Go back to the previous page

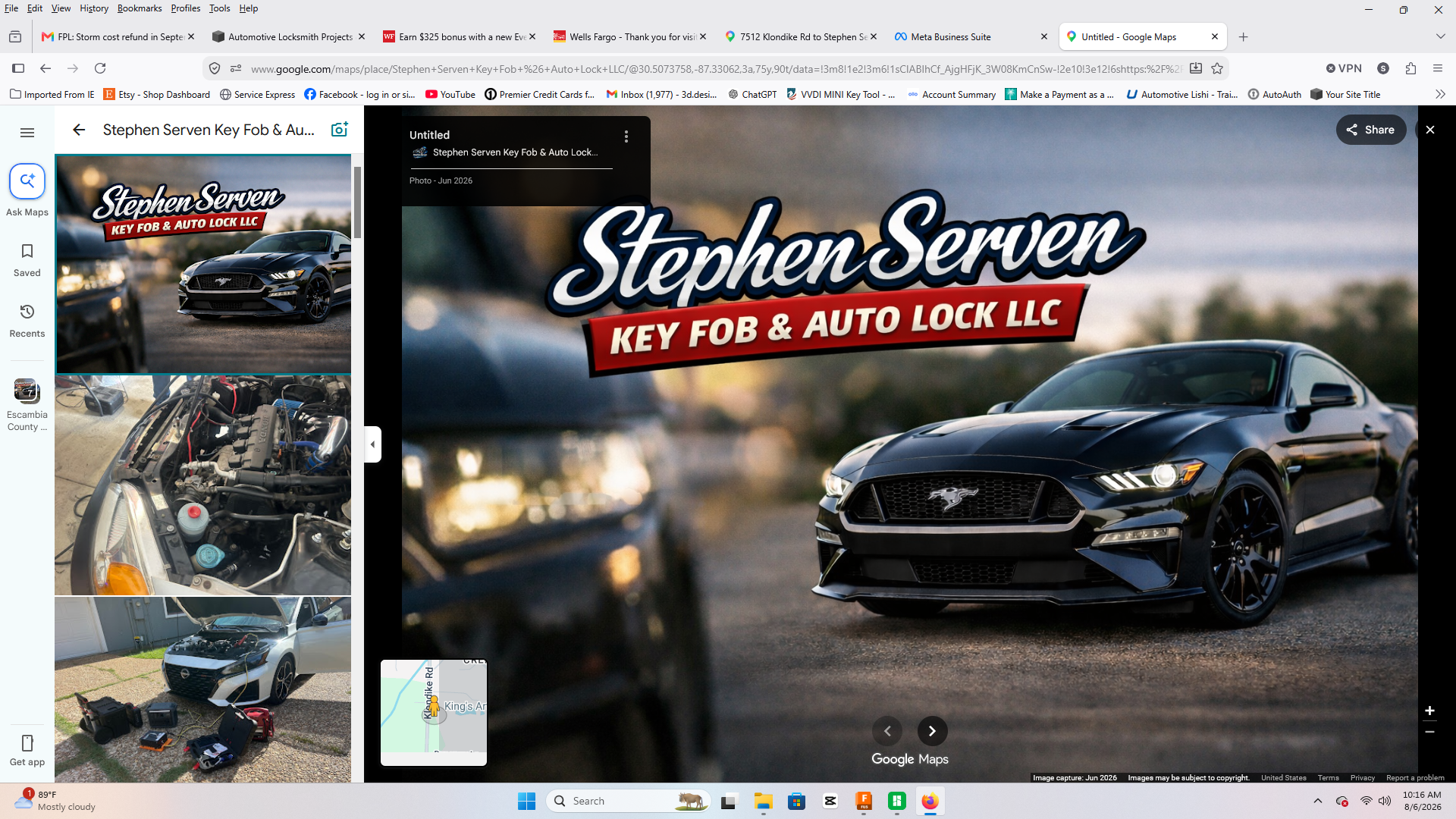(x=45, y=68)
